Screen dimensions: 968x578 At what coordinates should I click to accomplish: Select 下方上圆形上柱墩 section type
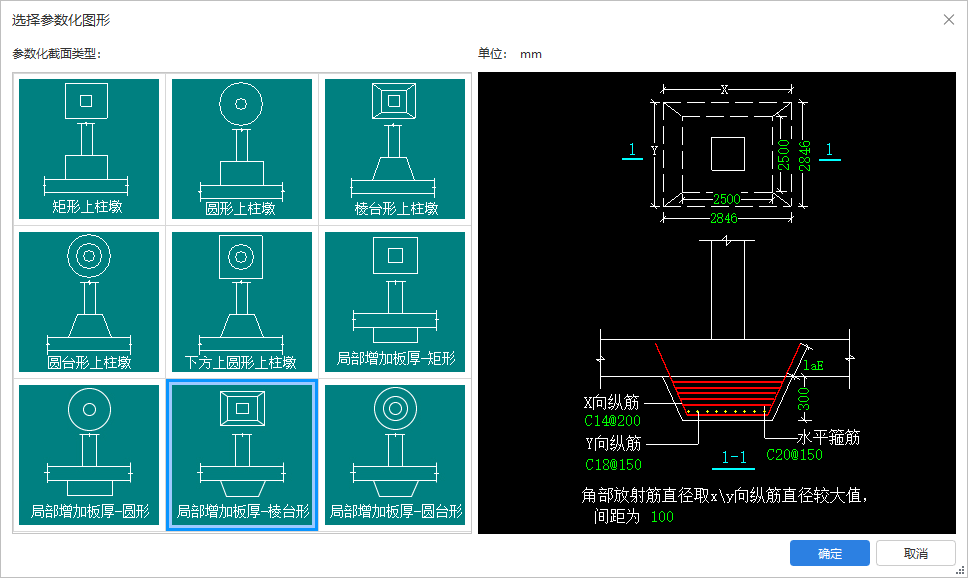pyautogui.click(x=242, y=302)
